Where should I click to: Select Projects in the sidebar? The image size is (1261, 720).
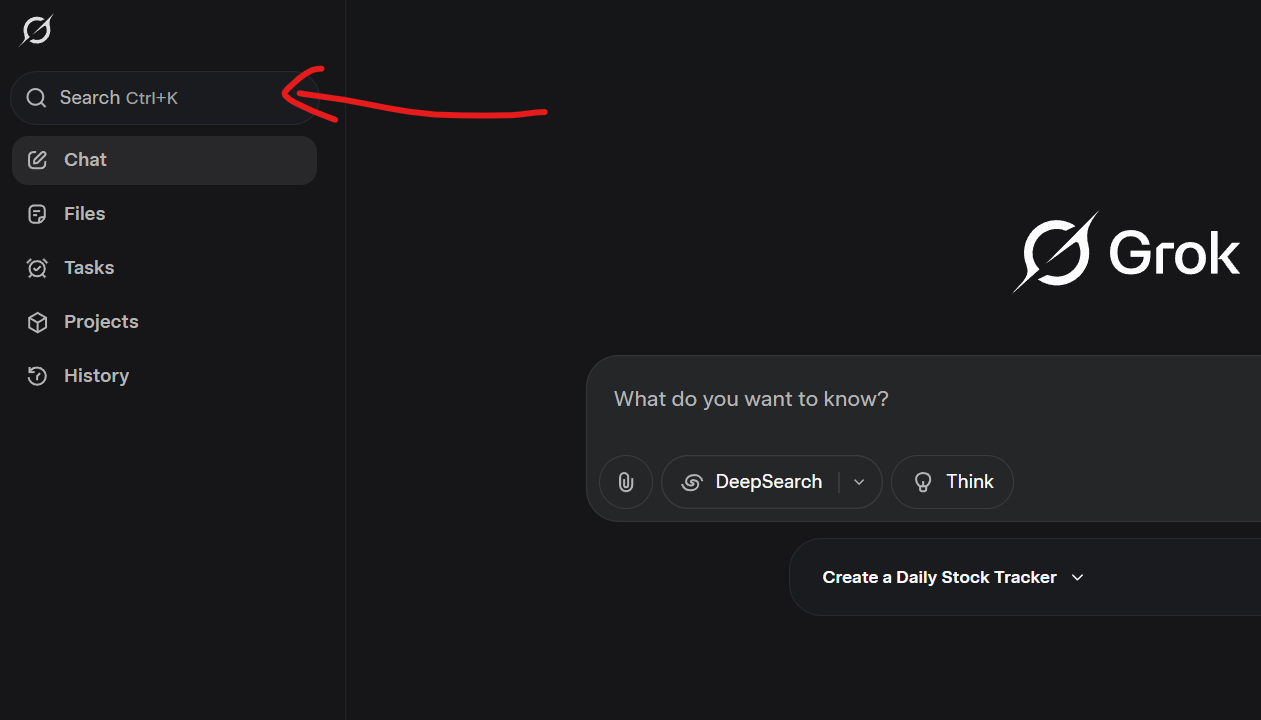tap(164, 322)
